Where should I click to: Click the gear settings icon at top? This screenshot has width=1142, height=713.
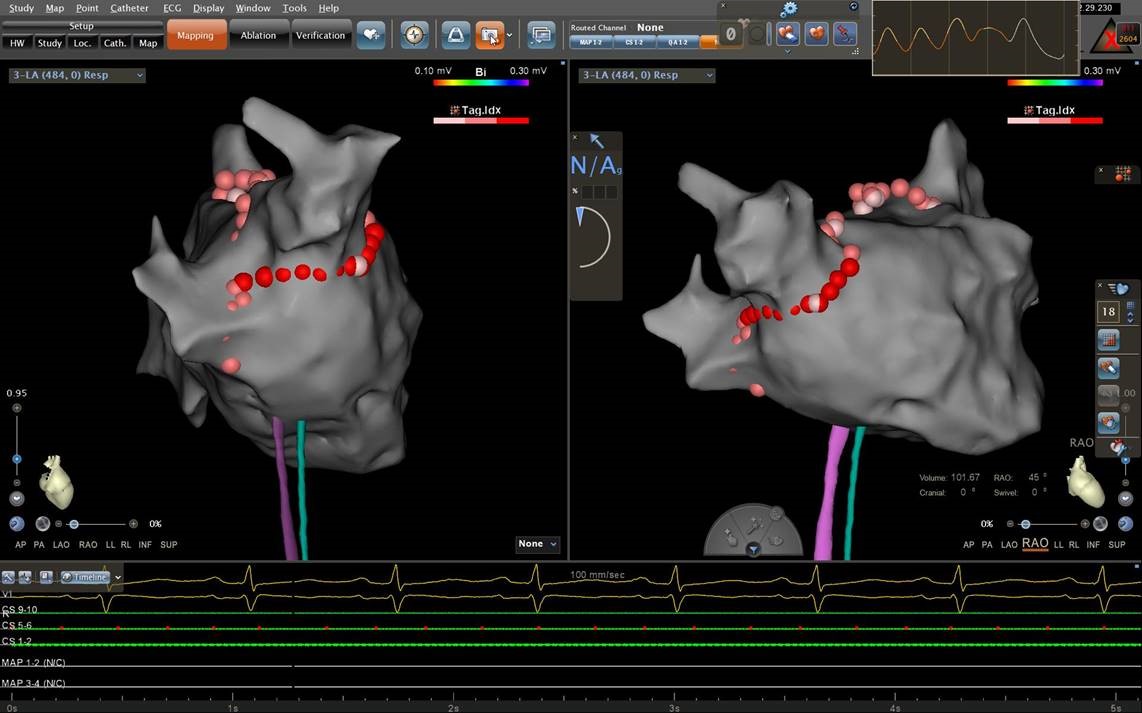coord(789,9)
